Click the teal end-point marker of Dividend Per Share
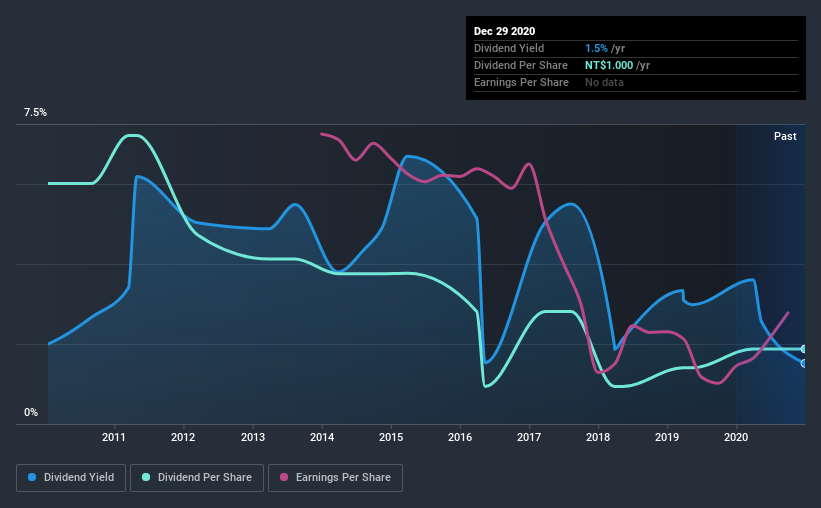Screen dimensions: 821x508 coord(804,349)
